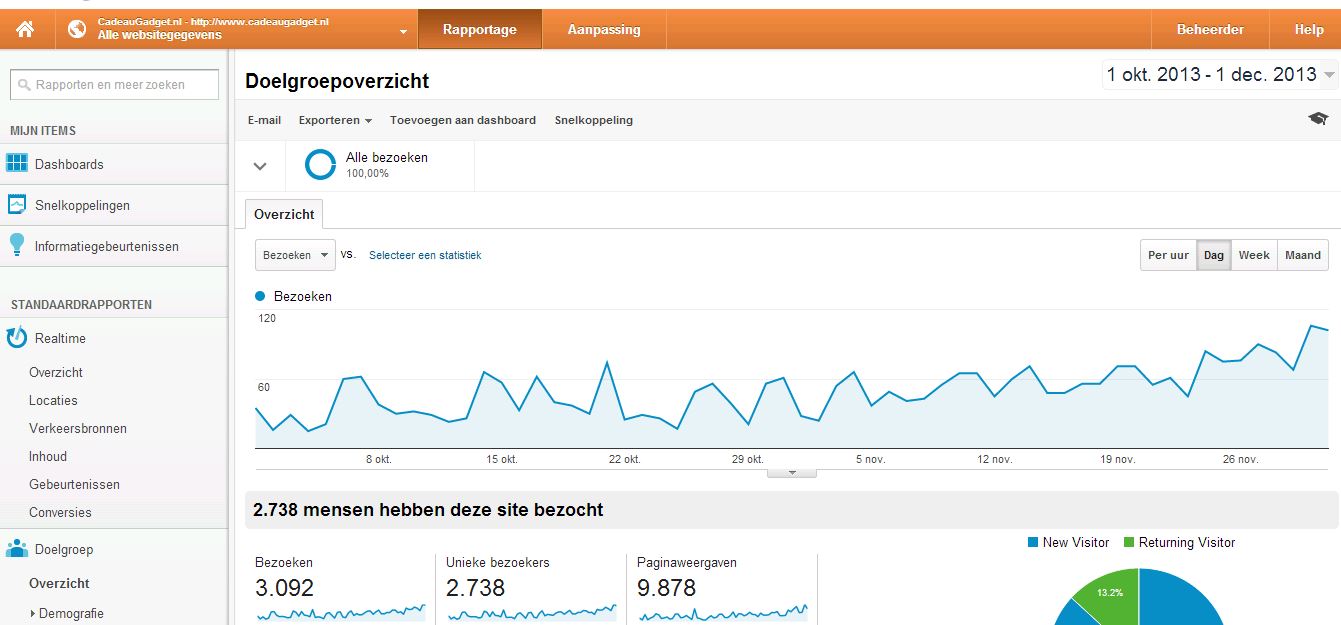
Task: Click the green 13.2% pie slice
Action: [1111, 594]
